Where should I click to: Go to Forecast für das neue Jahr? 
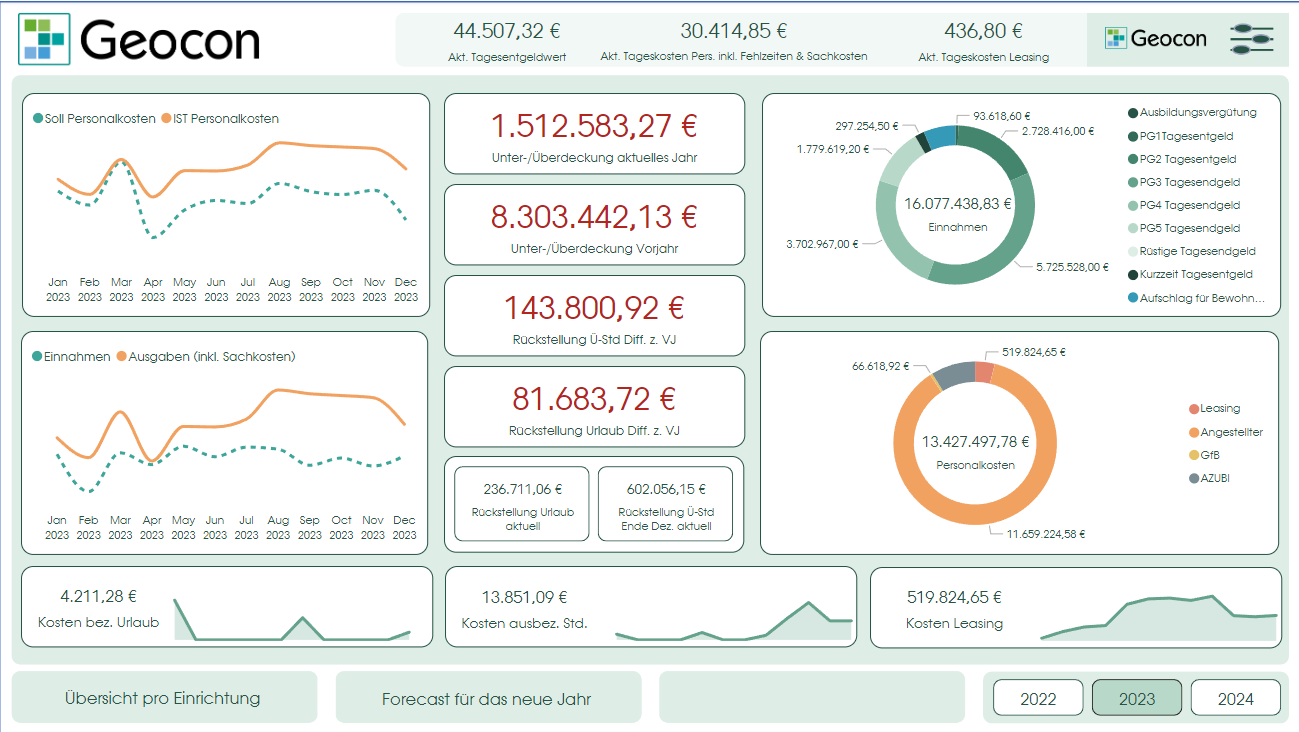click(x=487, y=698)
